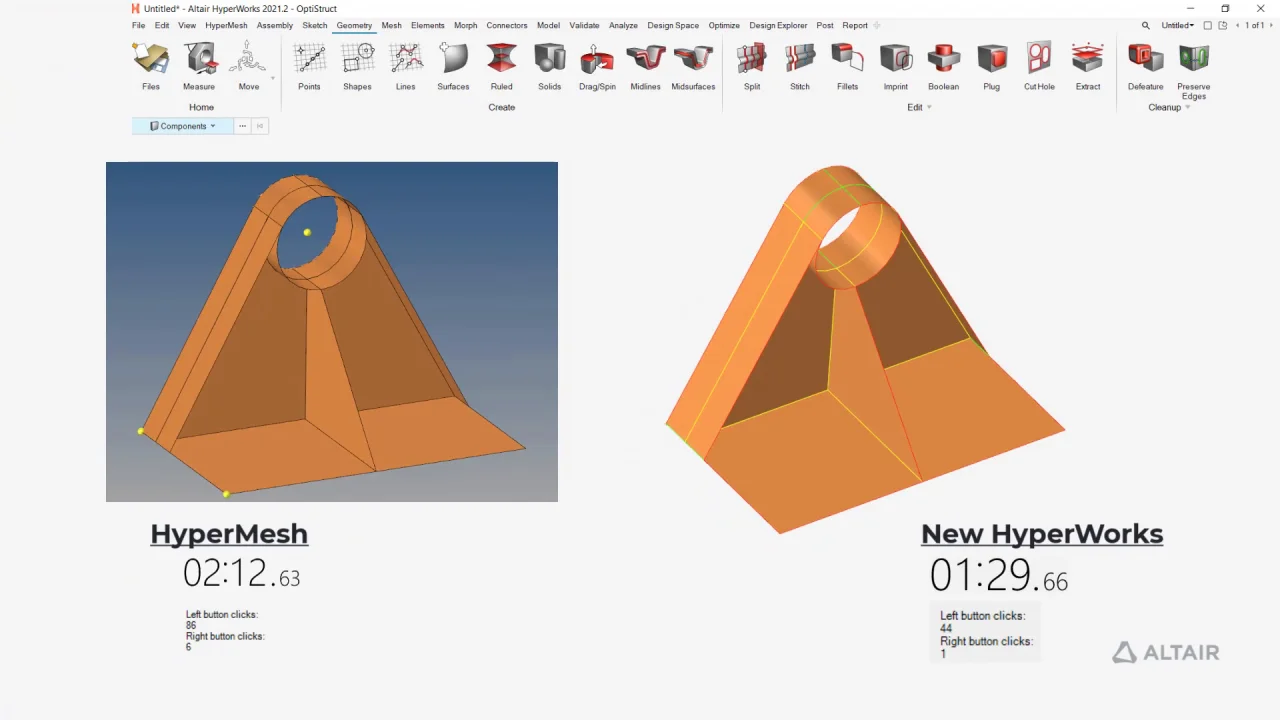Expand the Move tool options arrow

(x=272, y=78)
